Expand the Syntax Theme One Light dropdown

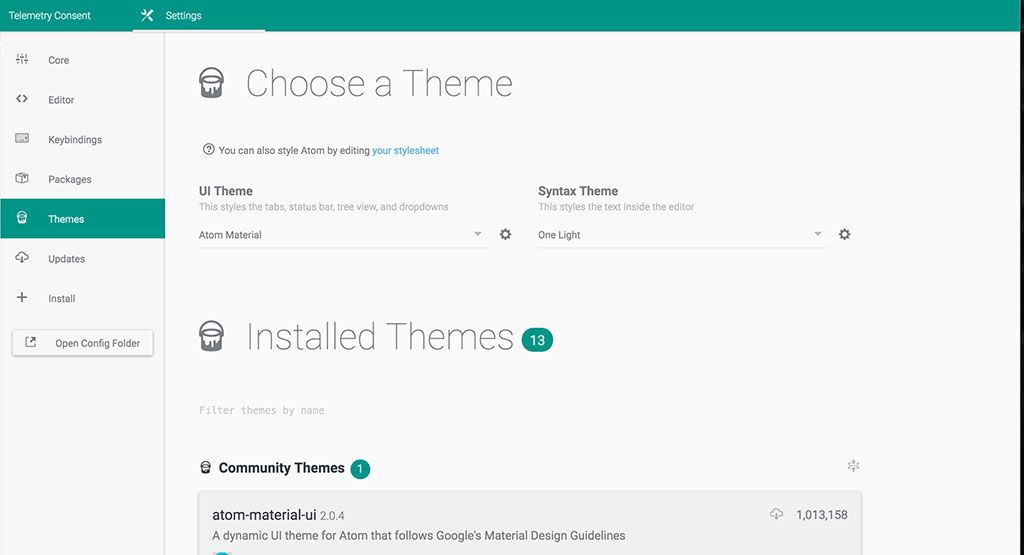coord(682,234)
